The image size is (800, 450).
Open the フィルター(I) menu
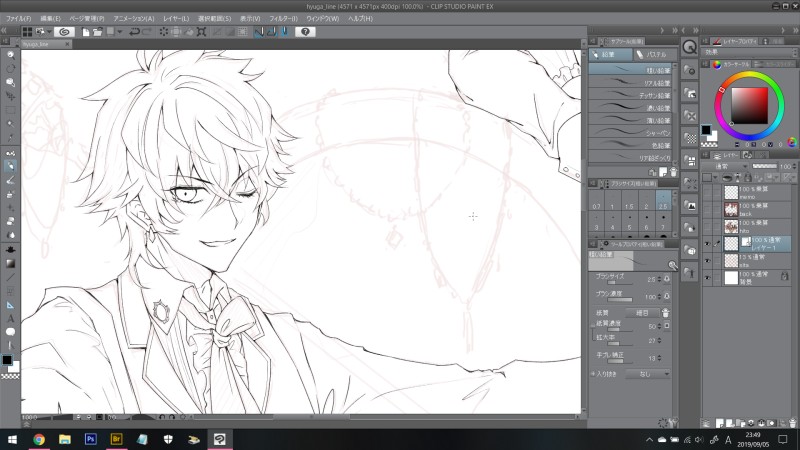[283, 18]
